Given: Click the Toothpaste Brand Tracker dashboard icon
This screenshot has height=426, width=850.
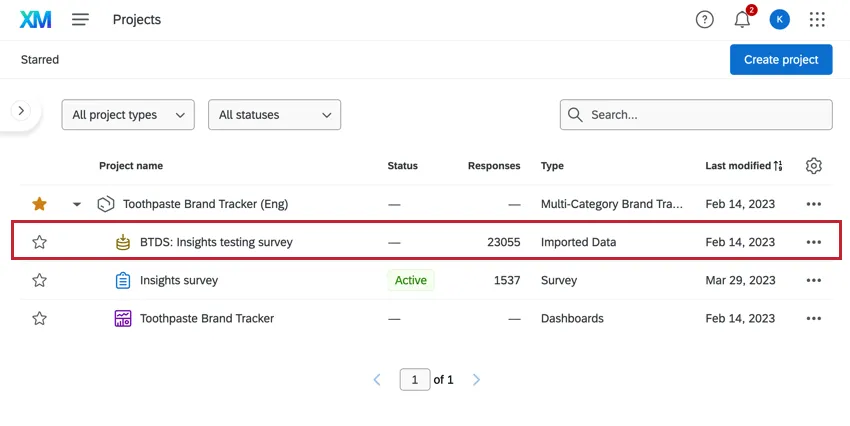Looking at the screenshot, I should [123, 319].
